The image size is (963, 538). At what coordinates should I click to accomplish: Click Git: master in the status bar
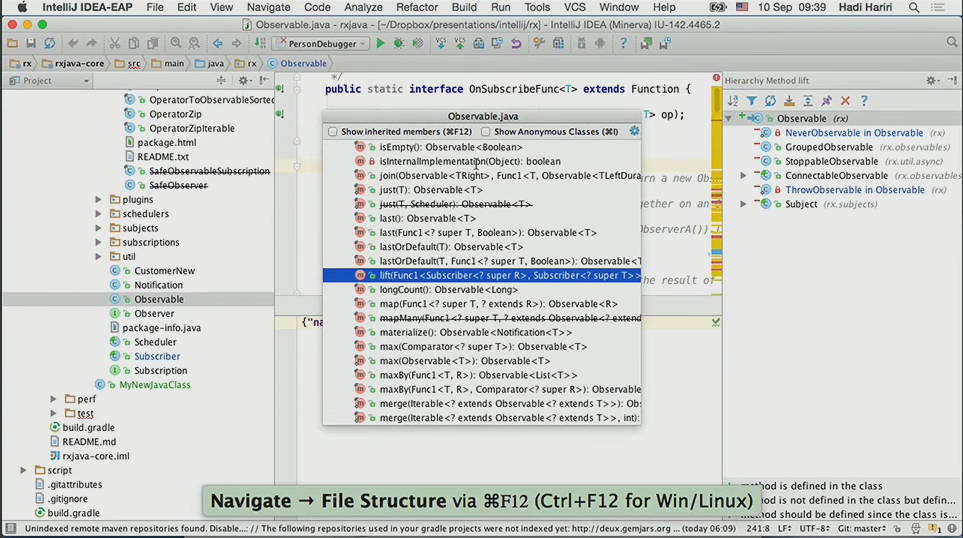click(x=862, y=528)
